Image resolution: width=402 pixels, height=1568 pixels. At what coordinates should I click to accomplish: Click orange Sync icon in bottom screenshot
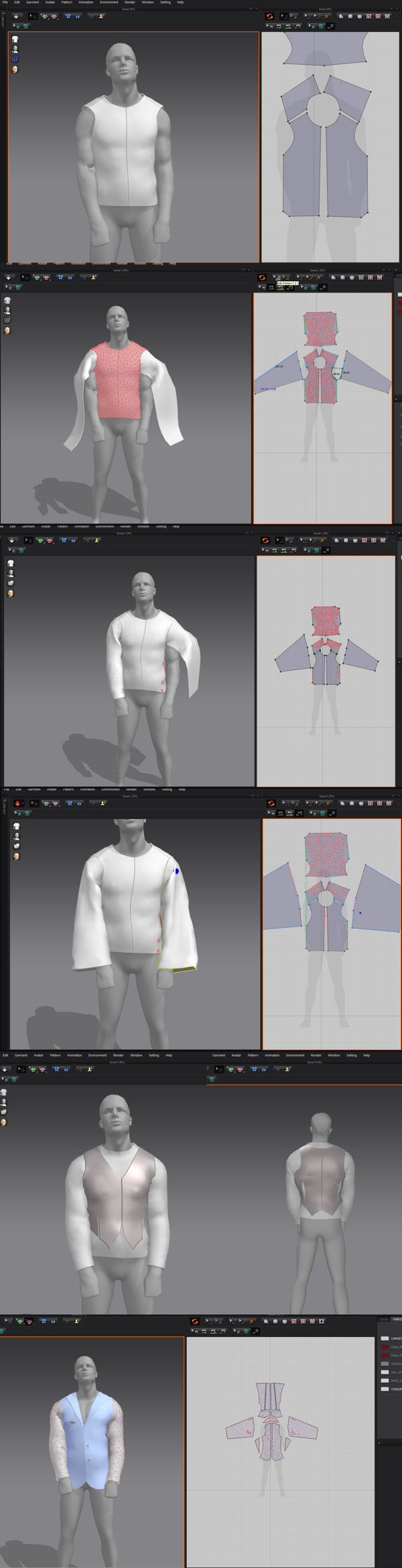tap(195, 1322)
